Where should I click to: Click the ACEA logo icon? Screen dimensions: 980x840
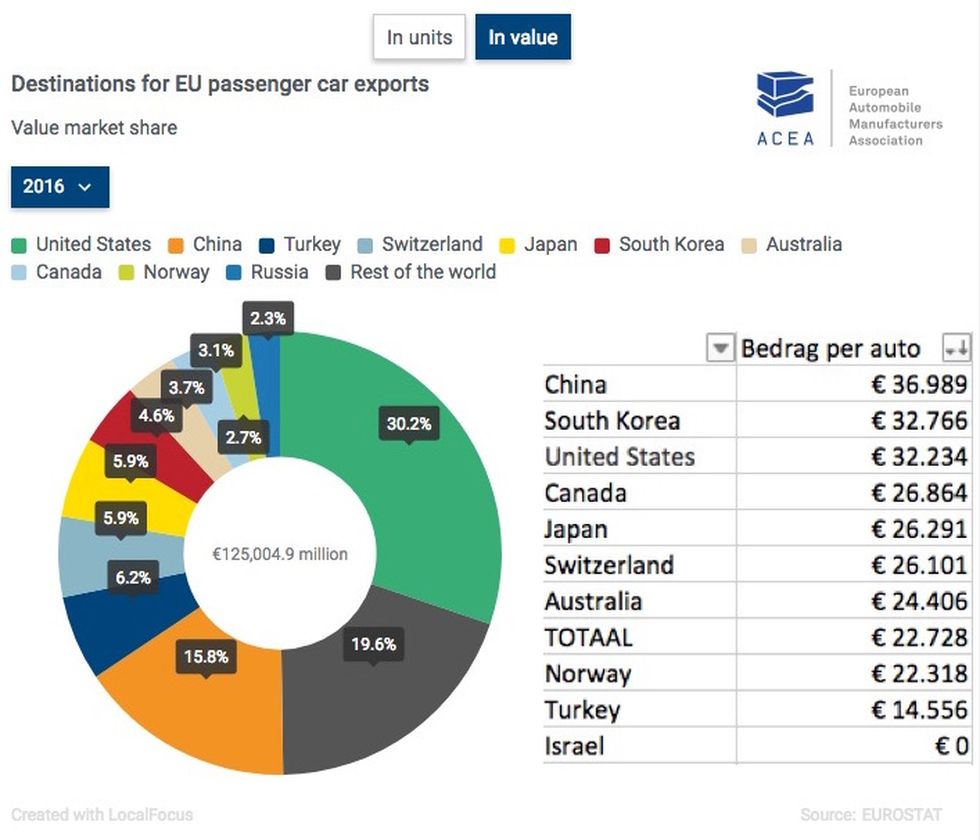(x=785, y=94)
